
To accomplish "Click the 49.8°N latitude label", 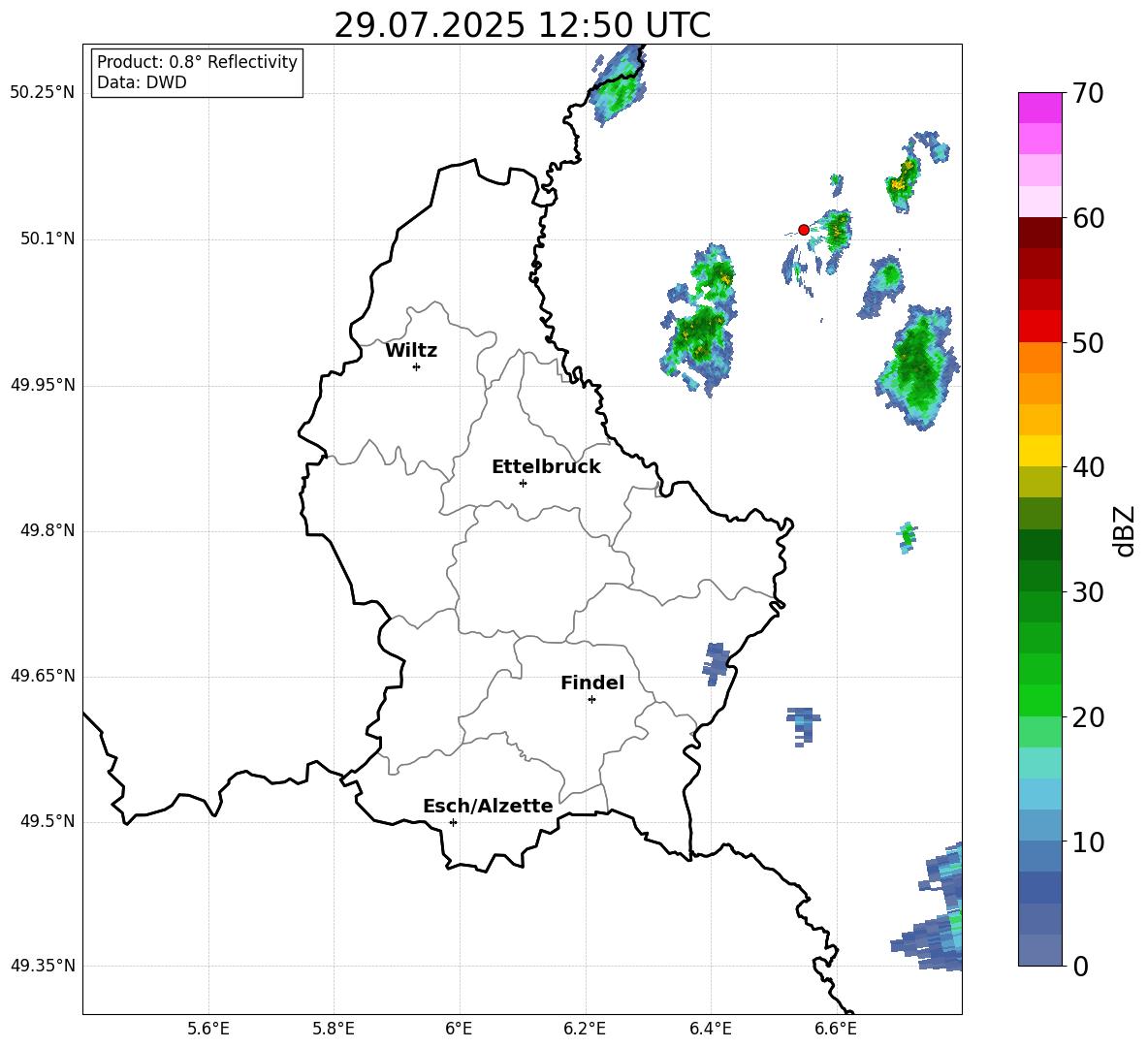I will click(x=48, y=530).
